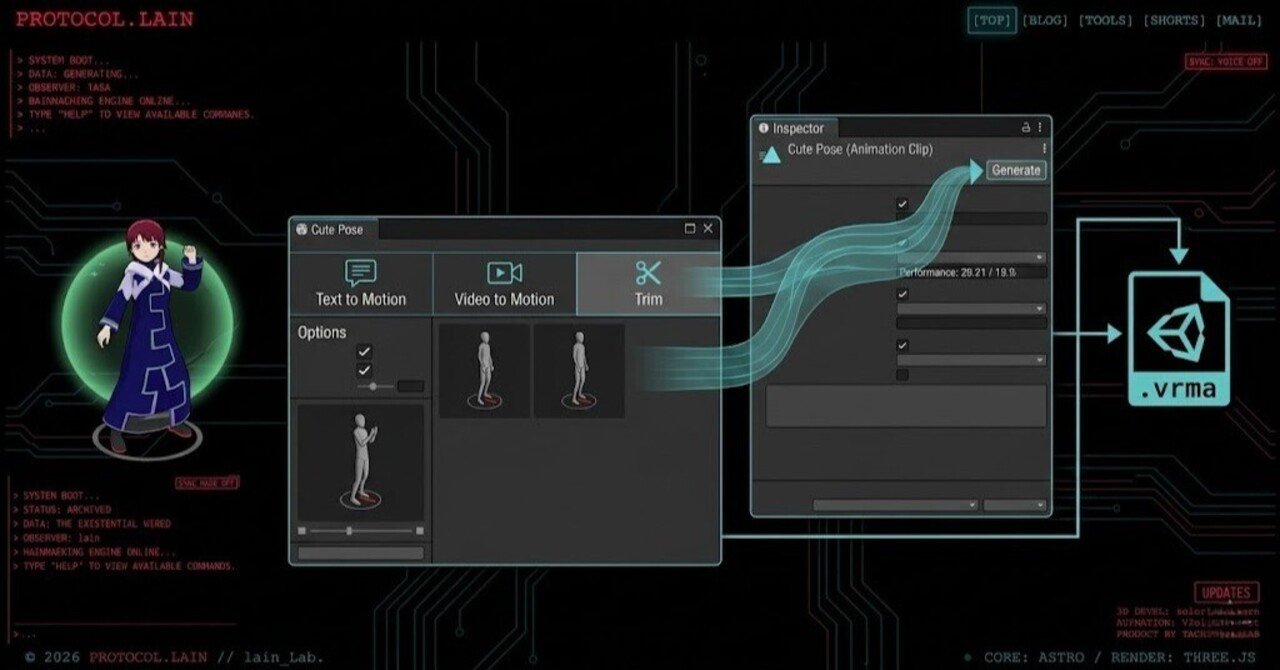Enable the unchecked Inspector checkbox

(x=903, y=375)
